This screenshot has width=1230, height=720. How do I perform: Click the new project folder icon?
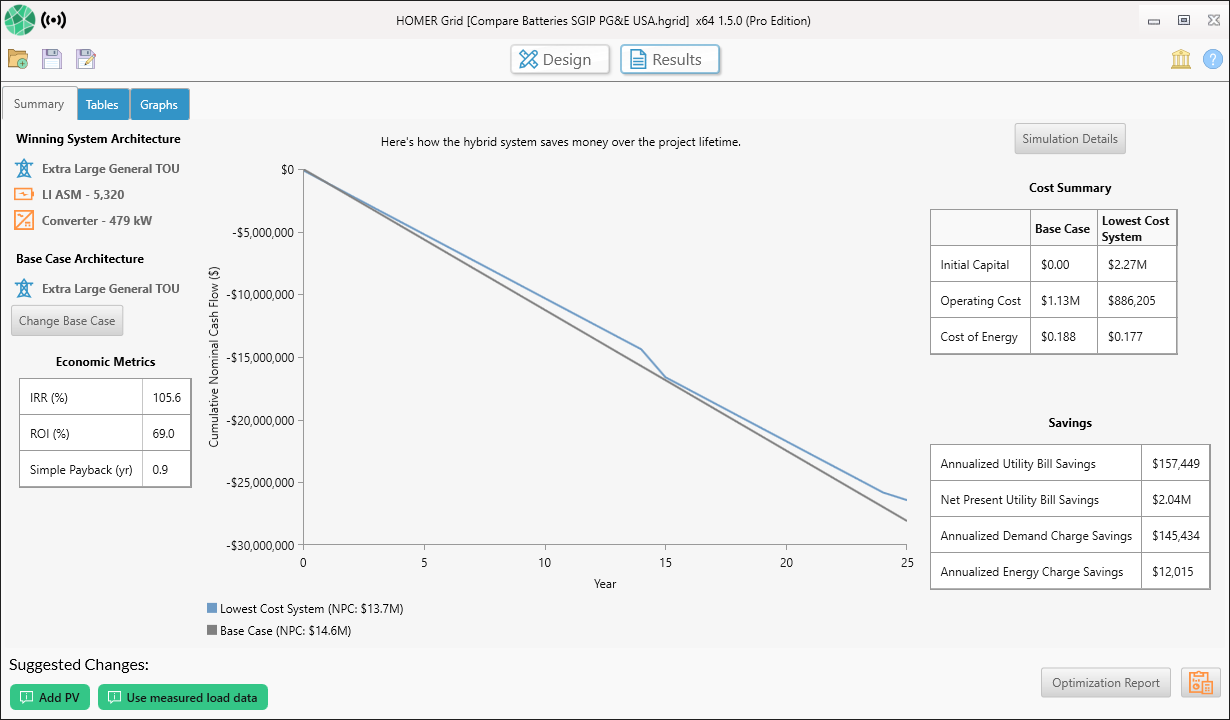coord(18,59)
